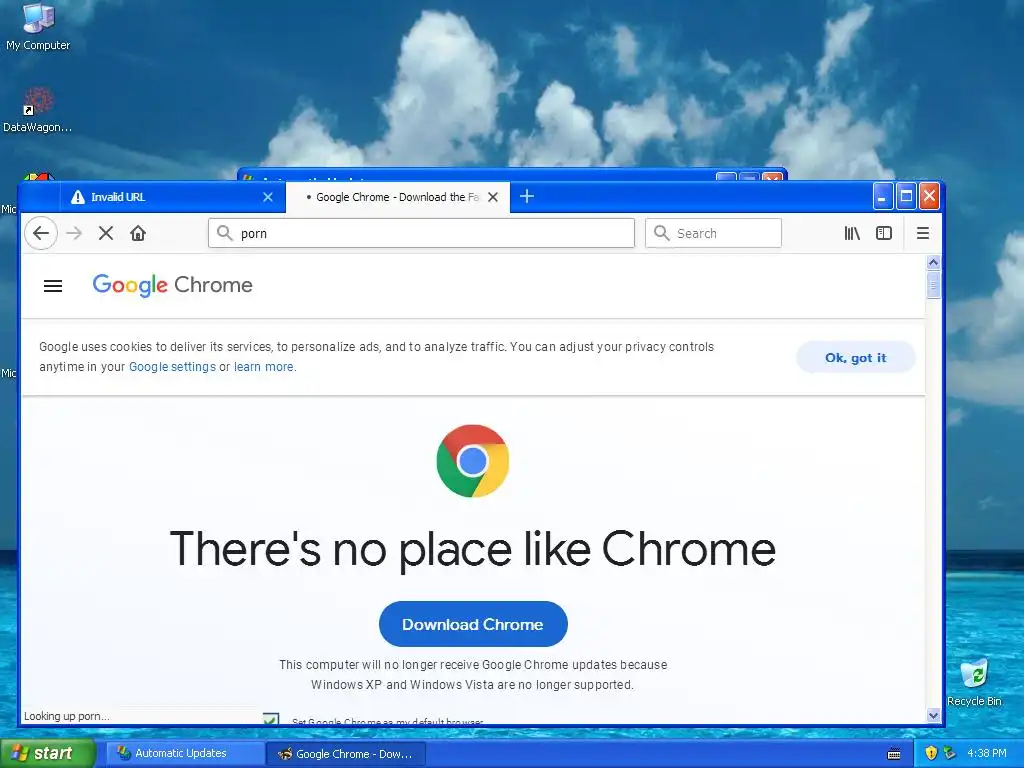
Task: Show the sidebar panel icon
Action: click(884, 233)
